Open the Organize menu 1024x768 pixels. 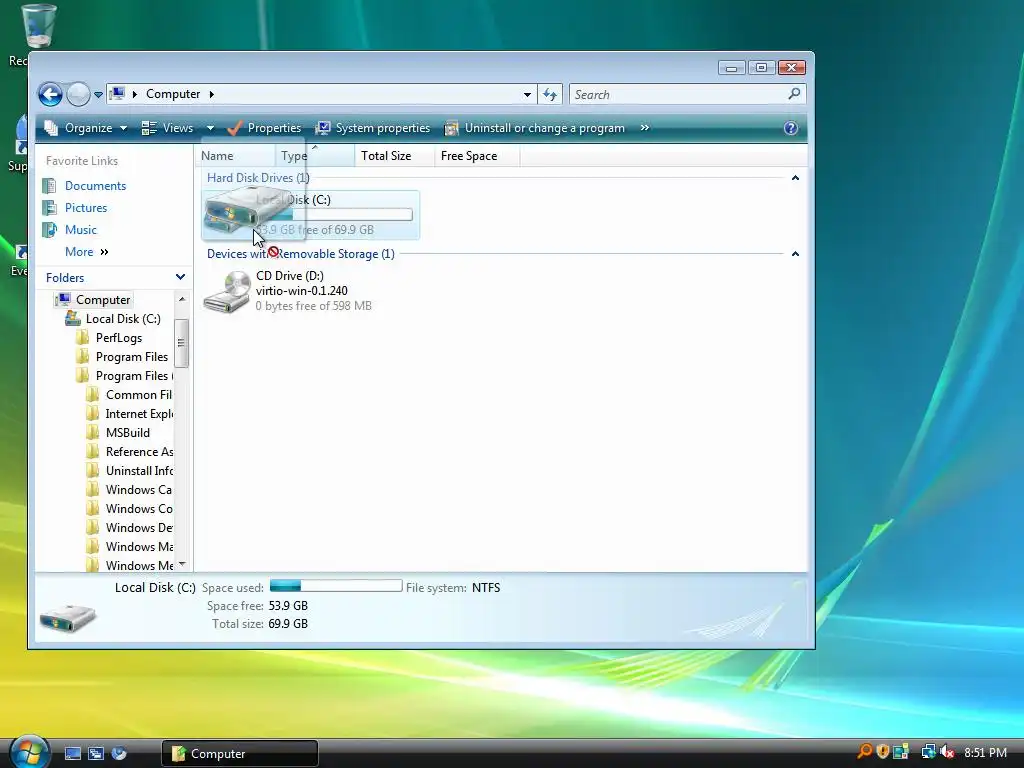[86, 128]
